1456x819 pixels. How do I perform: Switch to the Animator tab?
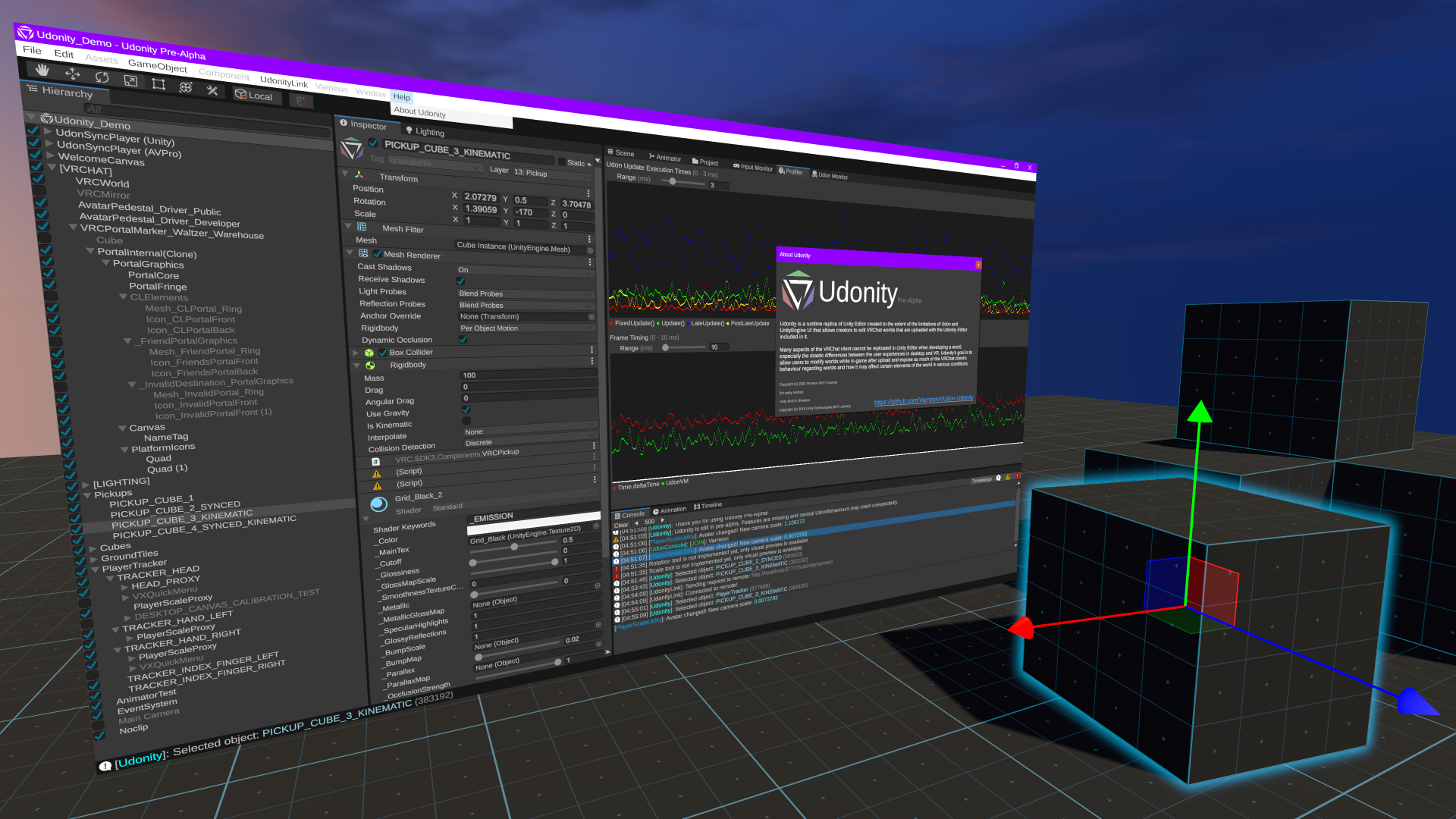(x=664, y=158)
